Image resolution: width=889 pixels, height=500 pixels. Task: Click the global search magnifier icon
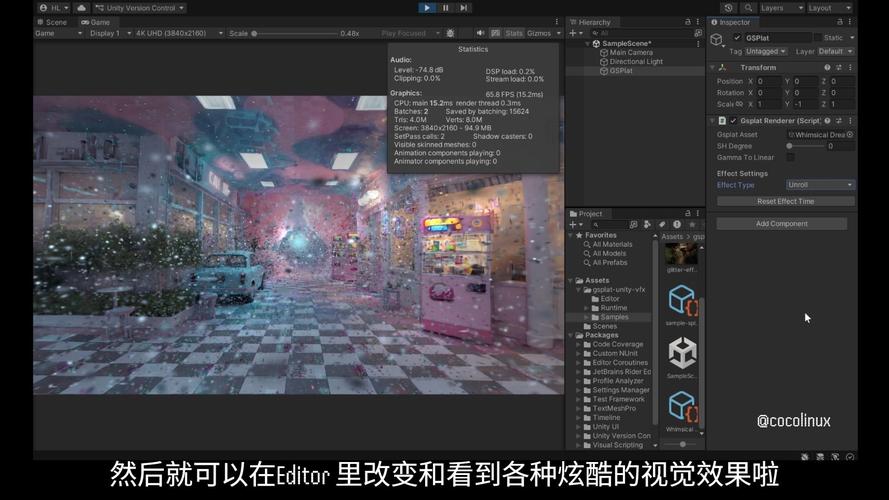click(748, 8)
